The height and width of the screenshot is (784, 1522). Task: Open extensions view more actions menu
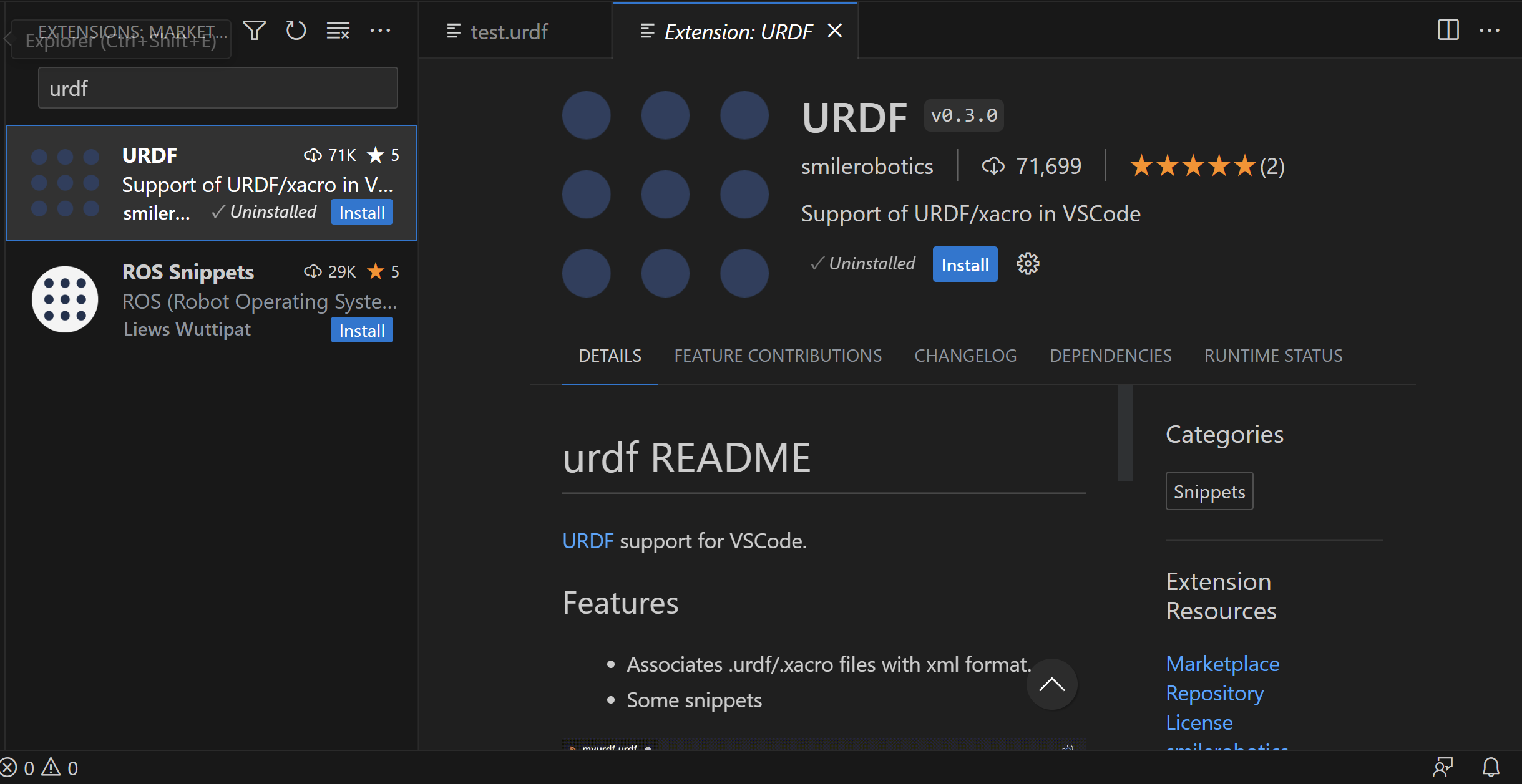(380, 31)
